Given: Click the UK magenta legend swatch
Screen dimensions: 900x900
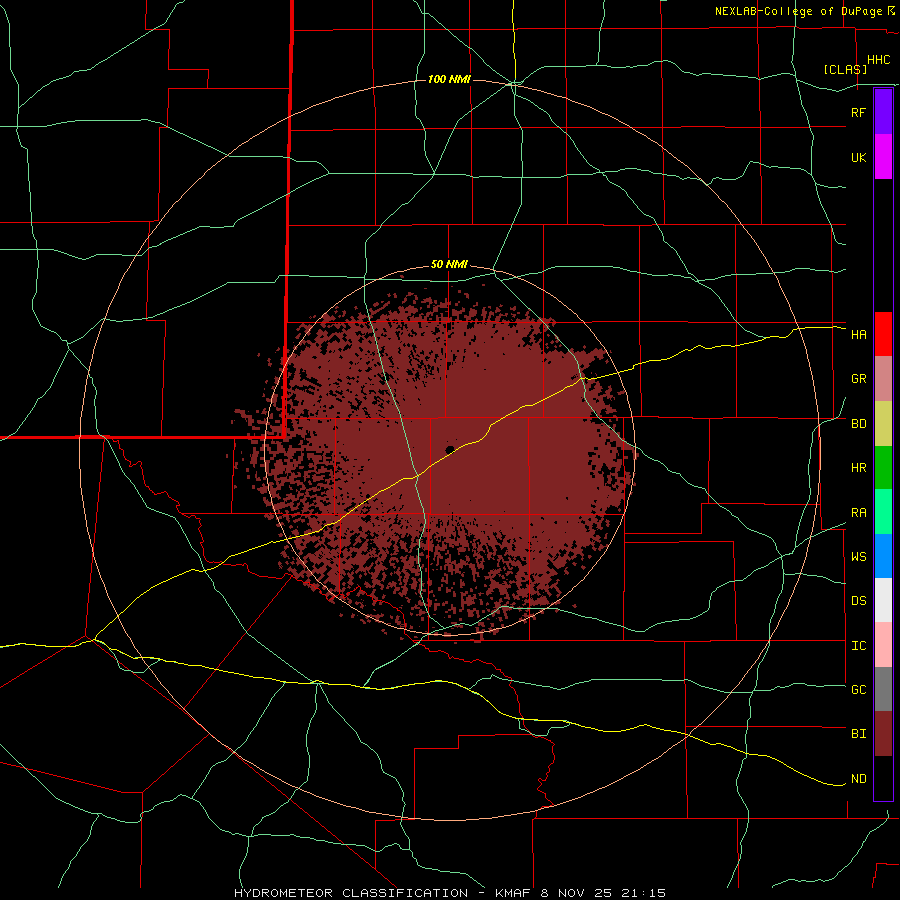Looking at the screenshot, I should [883, 157].
